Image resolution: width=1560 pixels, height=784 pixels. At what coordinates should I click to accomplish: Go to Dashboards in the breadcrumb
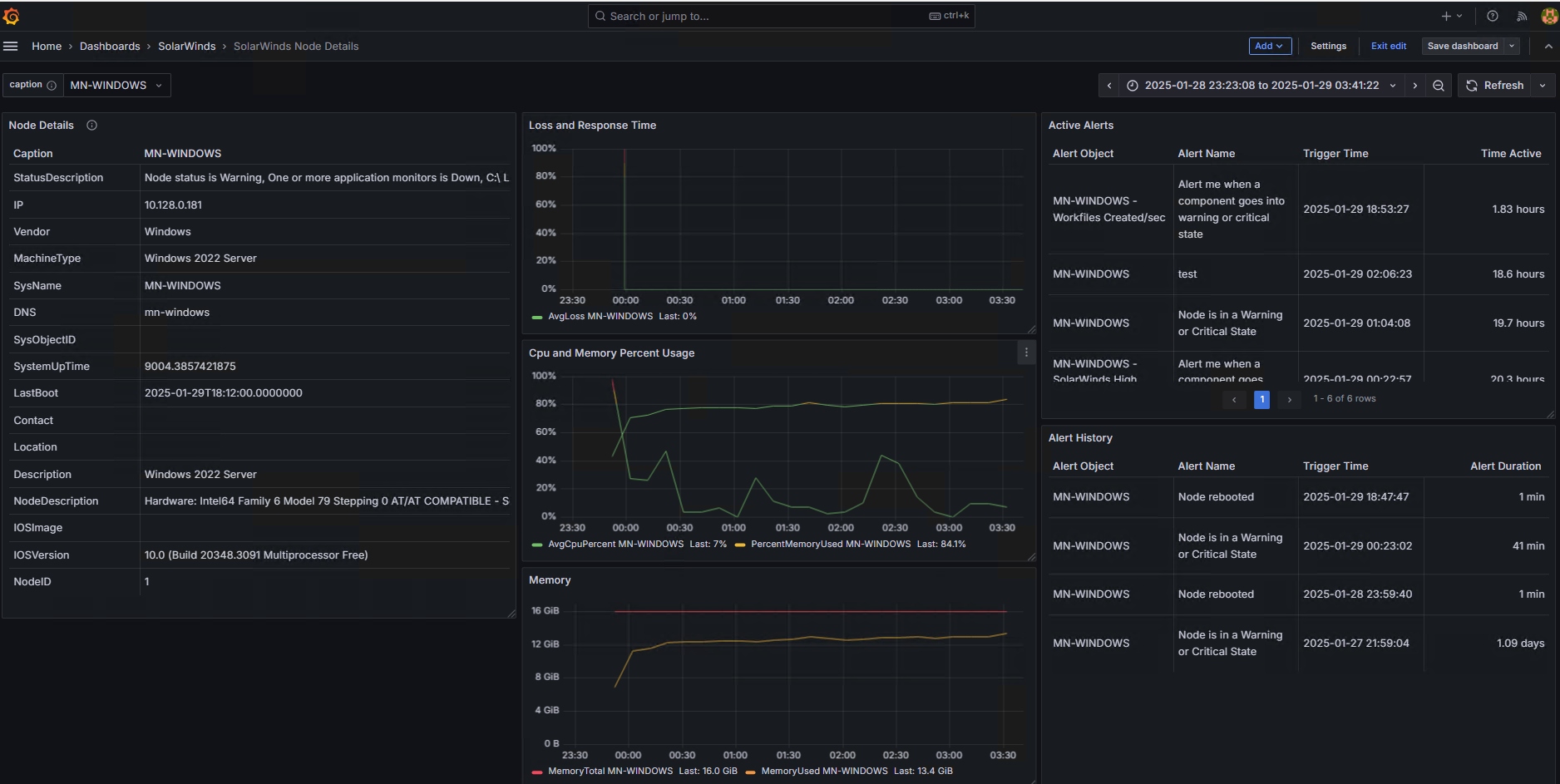point(110,47)
